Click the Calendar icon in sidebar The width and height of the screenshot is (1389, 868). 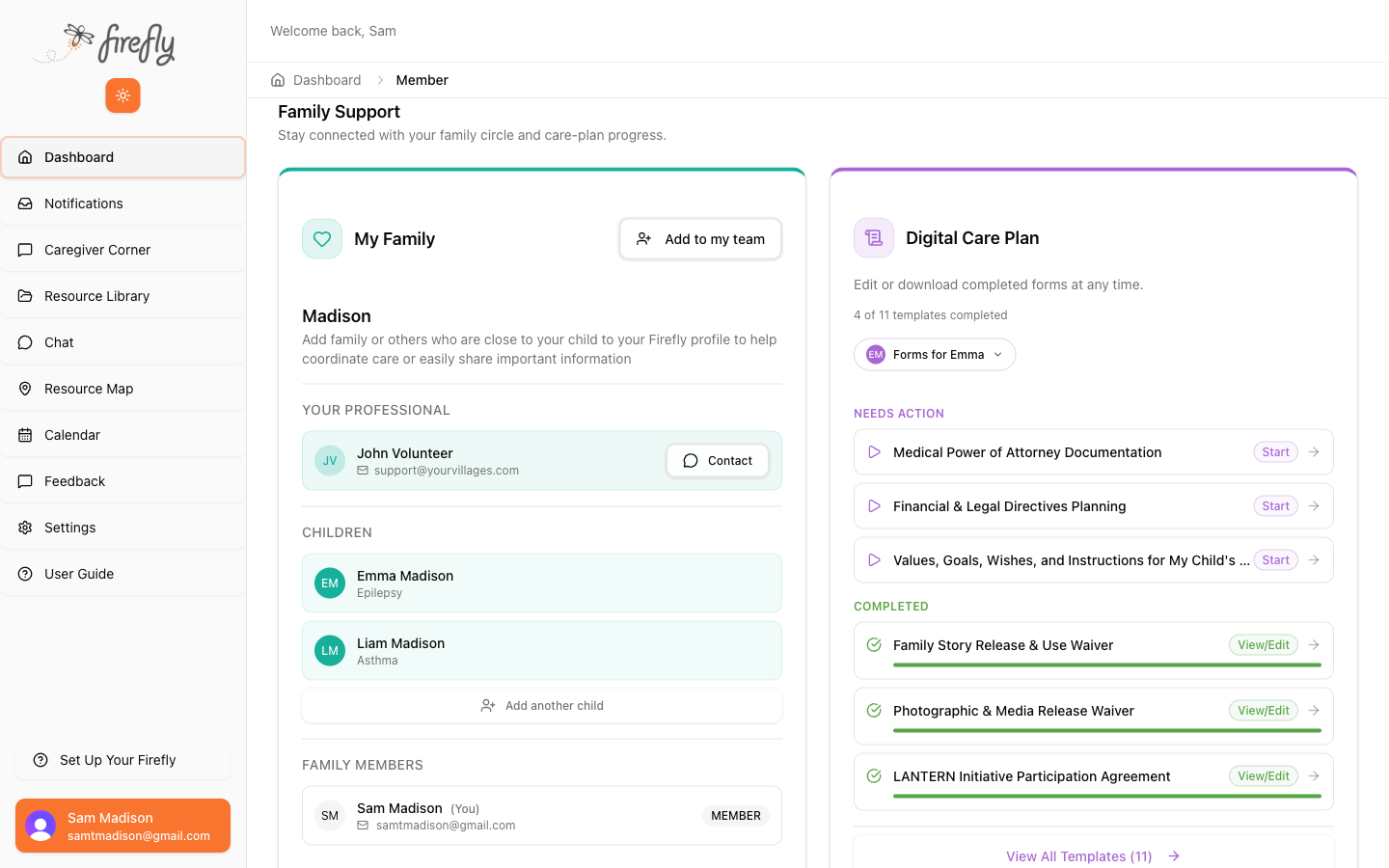25,435
